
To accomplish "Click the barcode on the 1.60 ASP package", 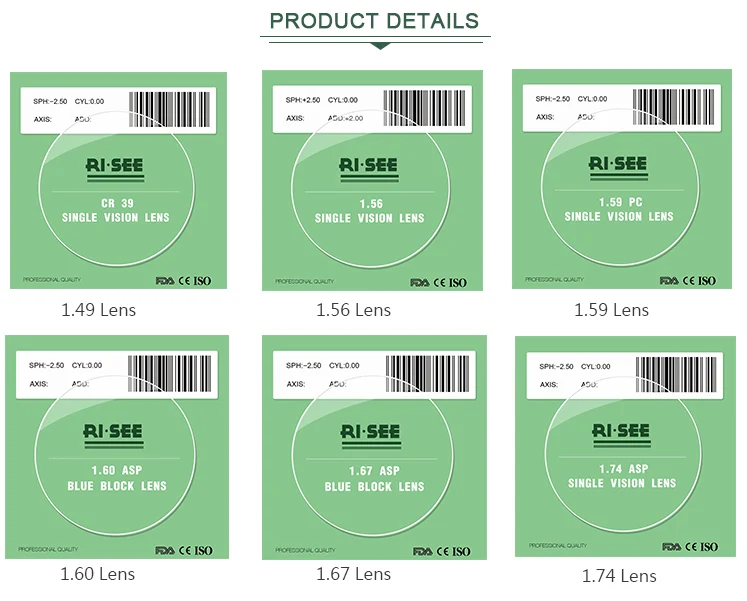I will 168,376.
